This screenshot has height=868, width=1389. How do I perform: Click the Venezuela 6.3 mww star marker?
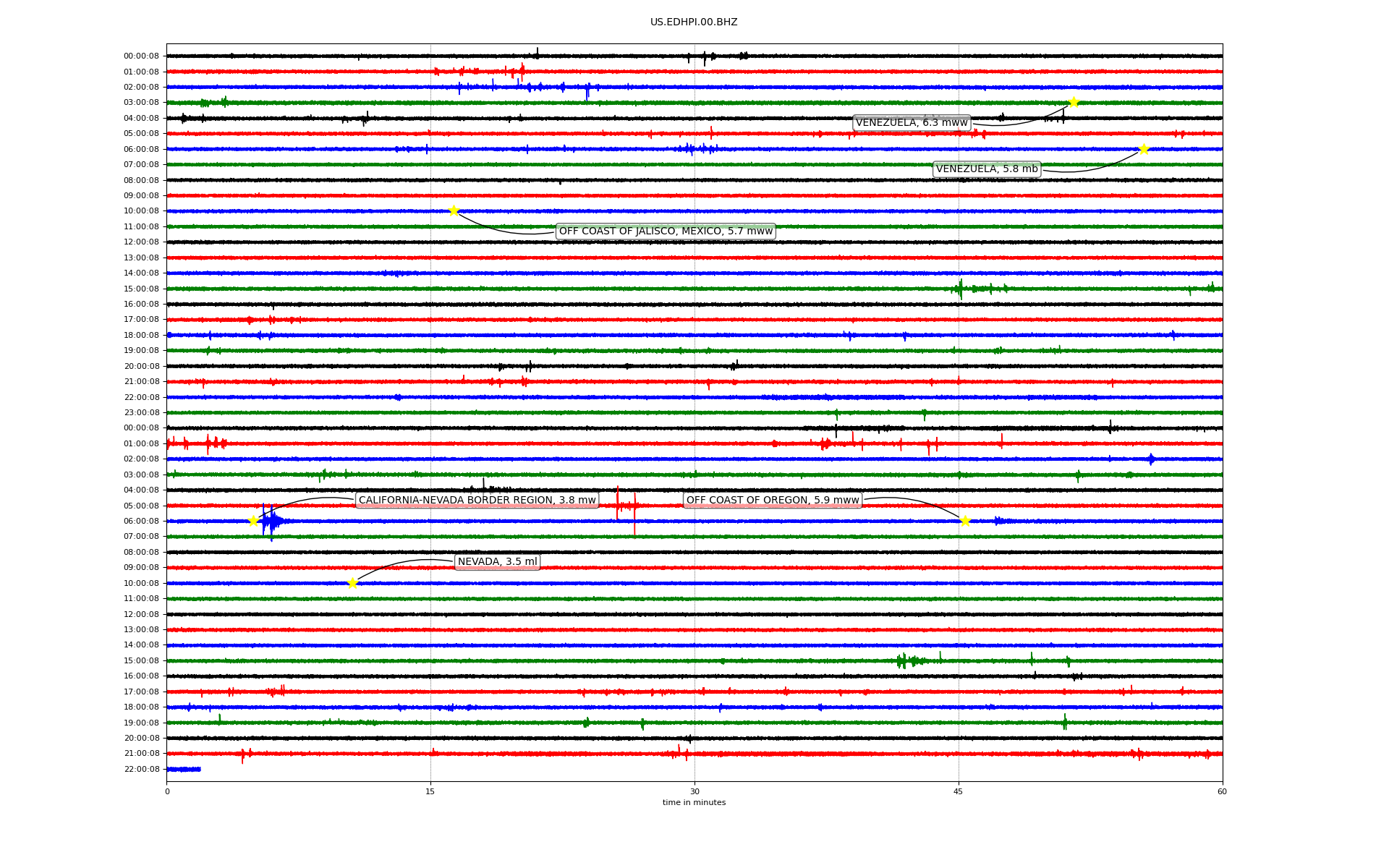click(x=1074, y=102)
